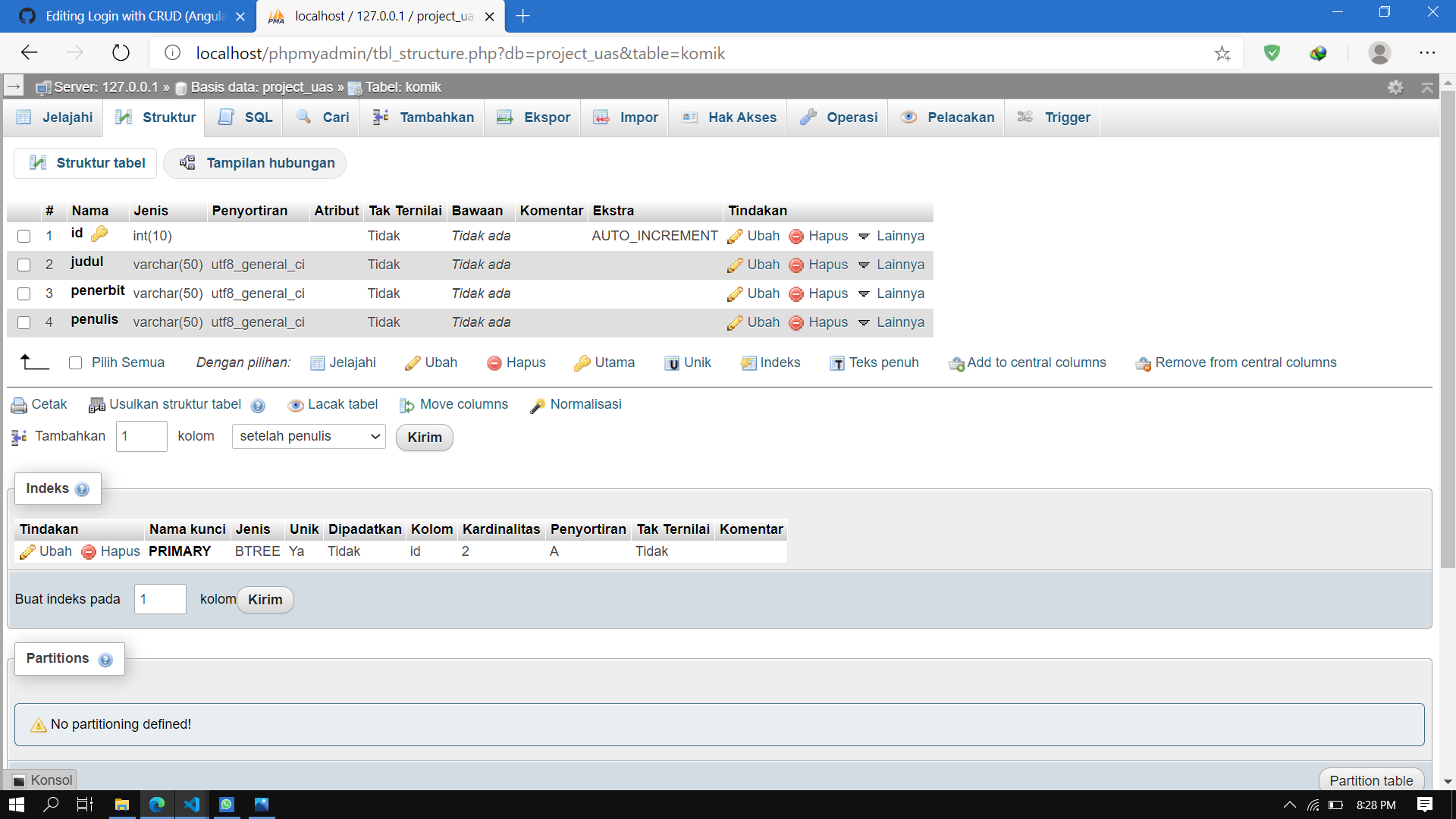Click the red Hapus icon for penerbit
The image size is (1456, 819).
(x=795, y=294)
